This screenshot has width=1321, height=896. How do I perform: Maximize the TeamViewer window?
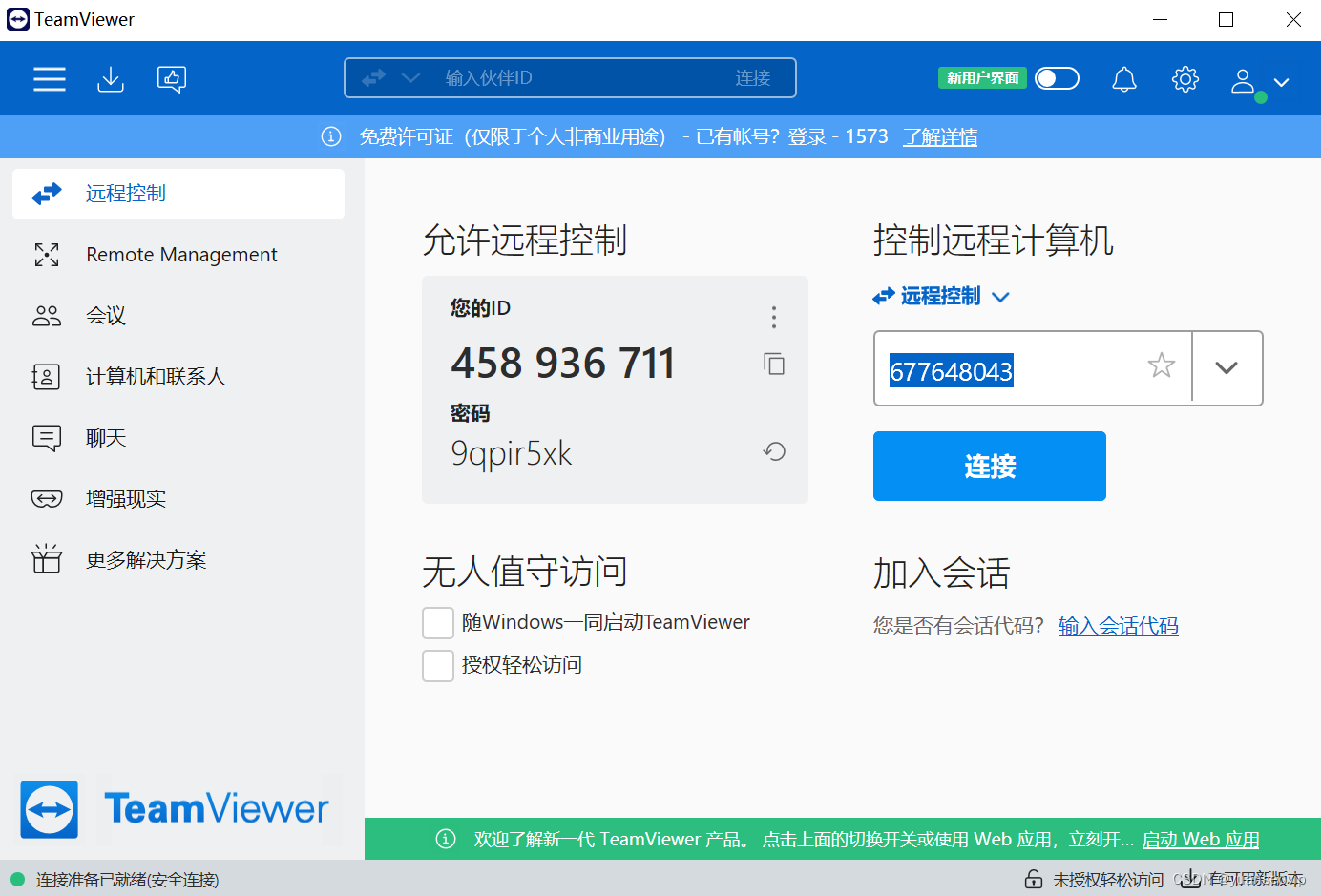coord(1227,20)
